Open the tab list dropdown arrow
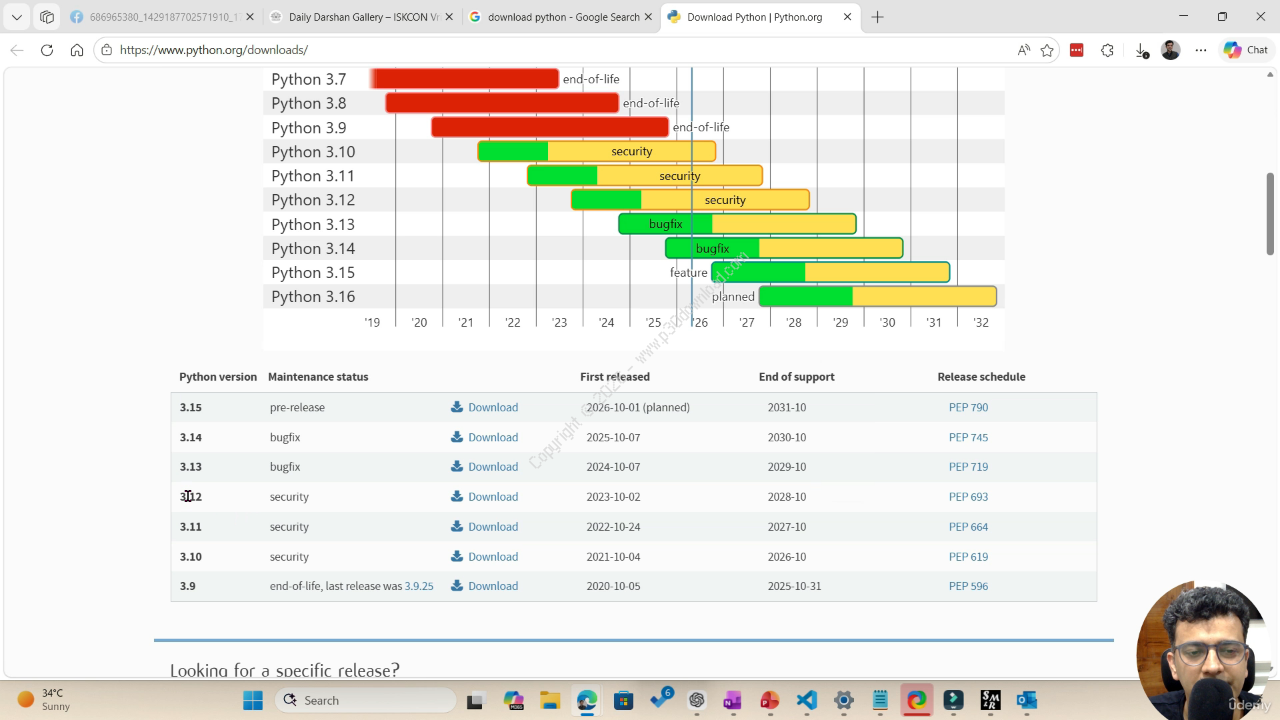The image size is (1280, 720). 17,17
